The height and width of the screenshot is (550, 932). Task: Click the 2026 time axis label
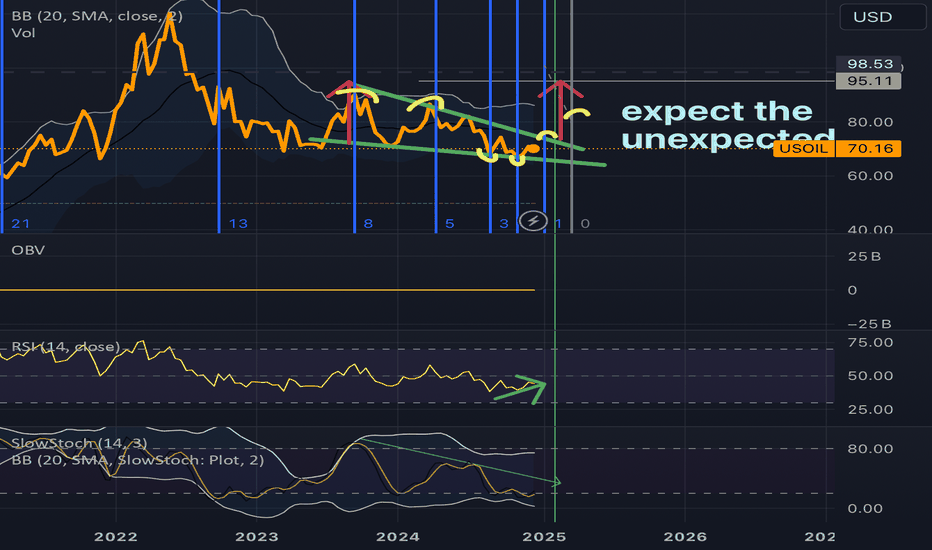[685, 537]
